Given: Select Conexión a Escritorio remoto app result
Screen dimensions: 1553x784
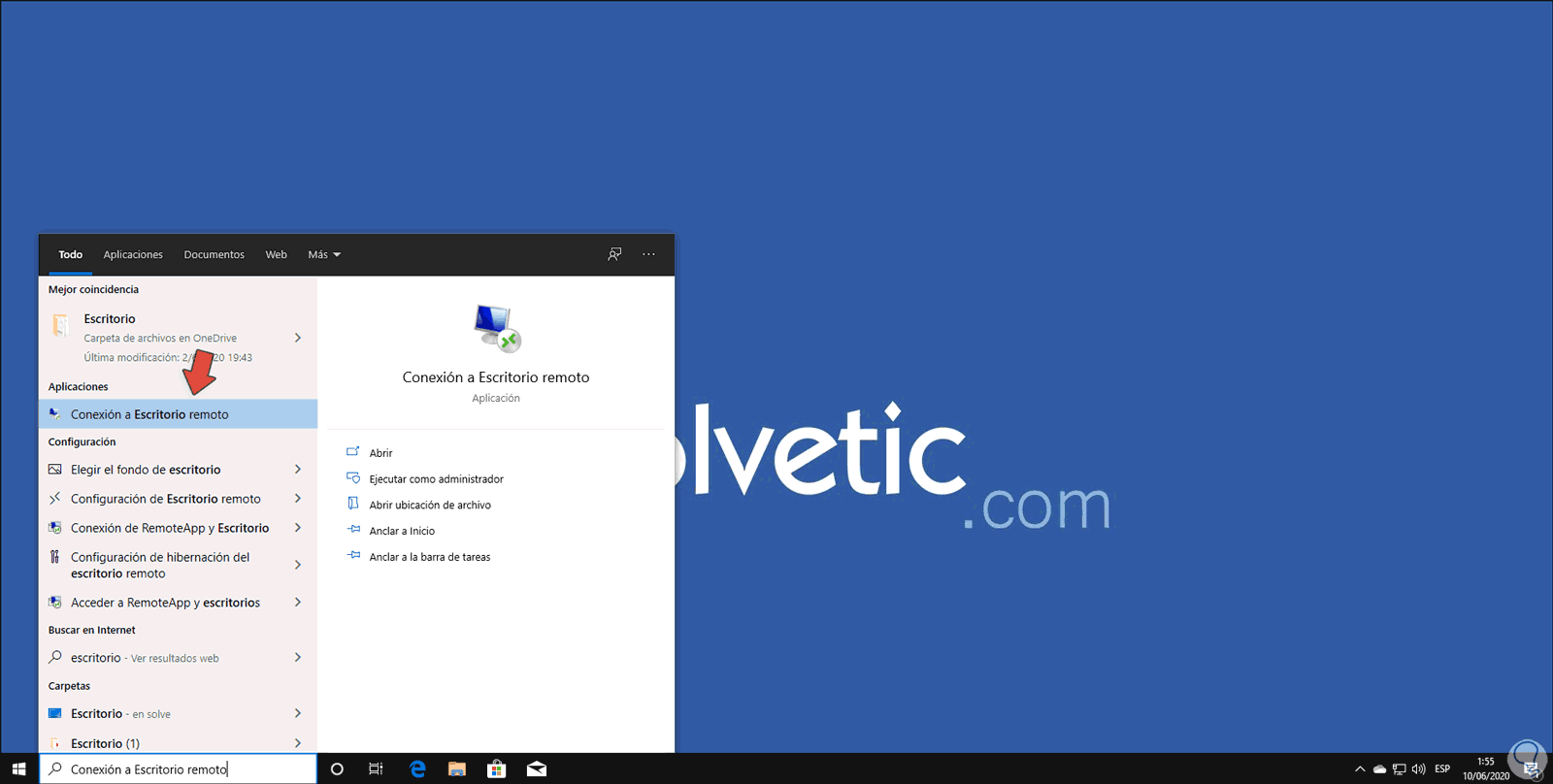Looking at the screenshot, I should 178,414.
